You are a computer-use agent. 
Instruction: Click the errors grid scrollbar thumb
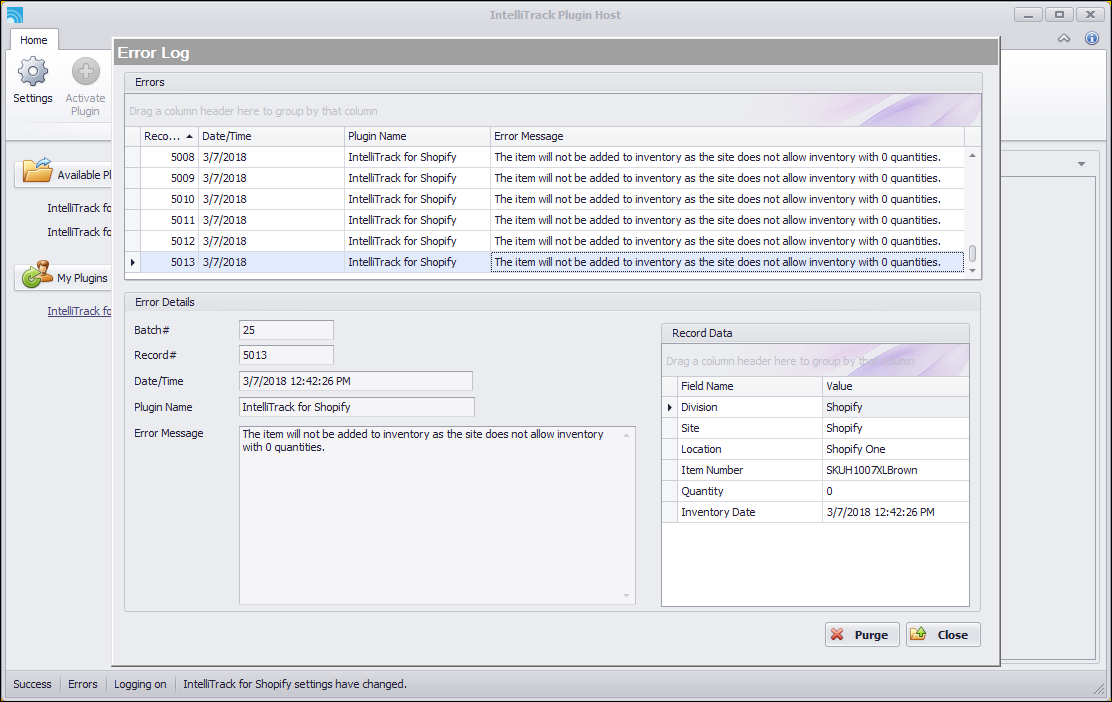pos(972,253)
